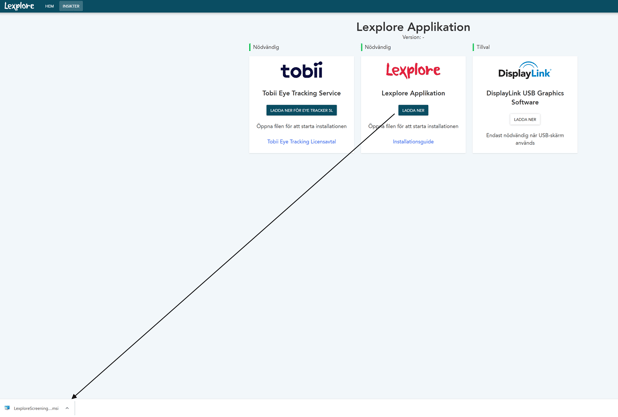Click the red Lexplore logo in card
Screen dimensions: 618x417
(x=413, y=70)
